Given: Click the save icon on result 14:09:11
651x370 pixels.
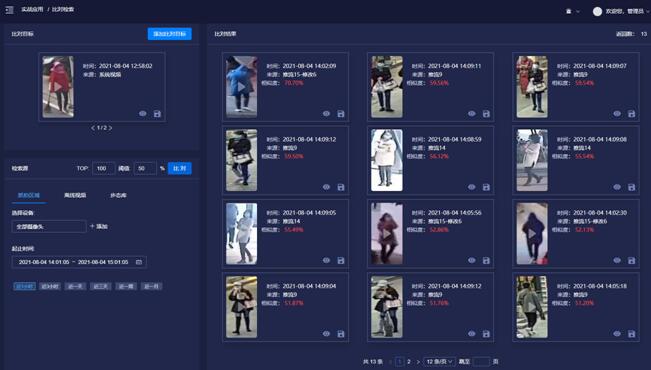Looking at the screenshot, I should pos(486,114).
